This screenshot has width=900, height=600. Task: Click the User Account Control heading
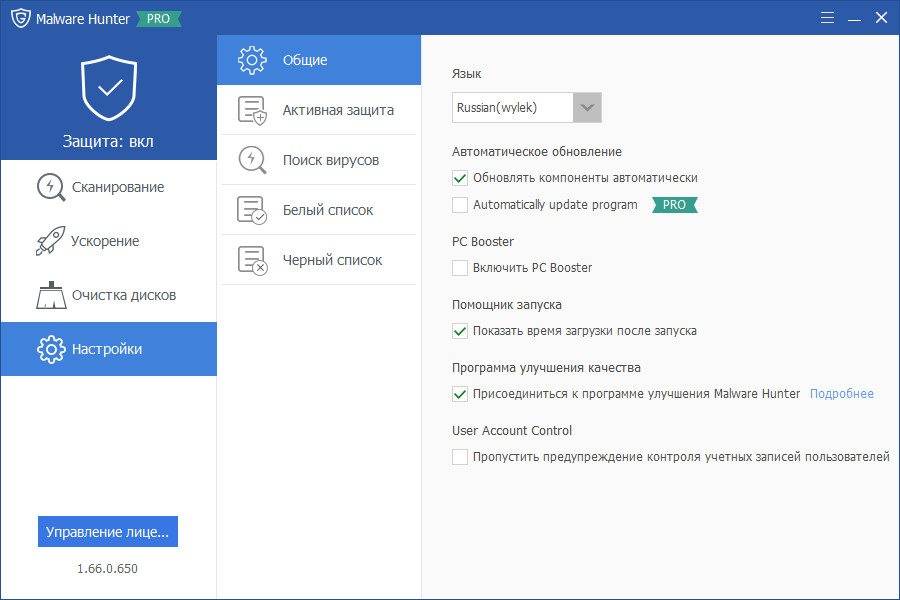(512, 431)
